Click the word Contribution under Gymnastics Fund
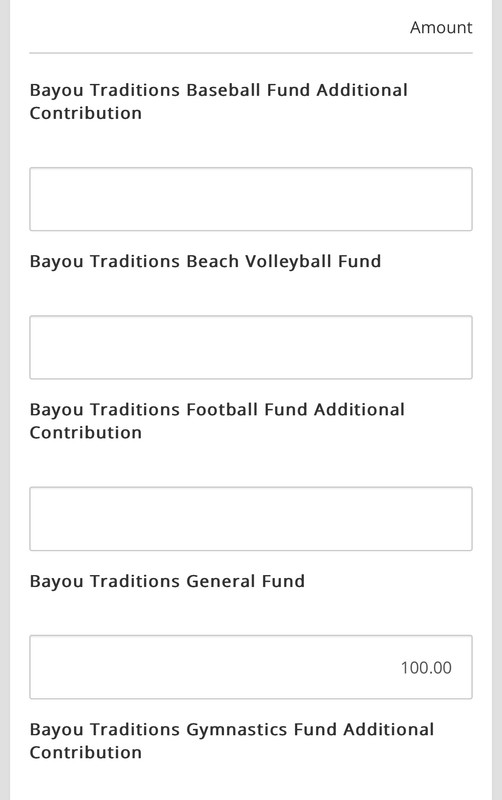 coord(86,753)
